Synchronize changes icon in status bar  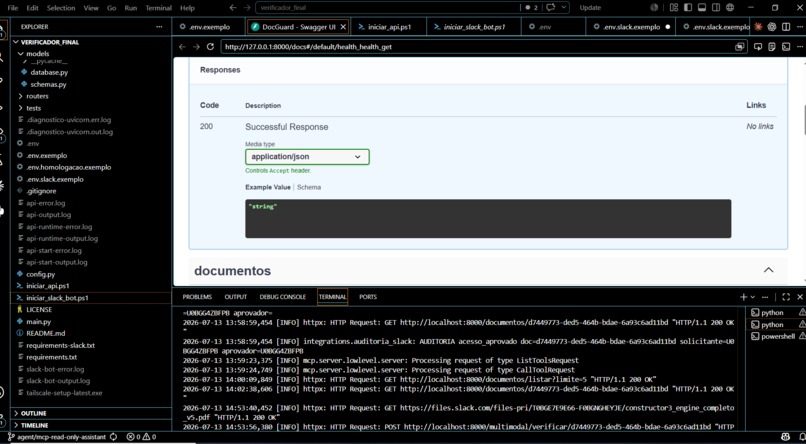pos(114,437)
